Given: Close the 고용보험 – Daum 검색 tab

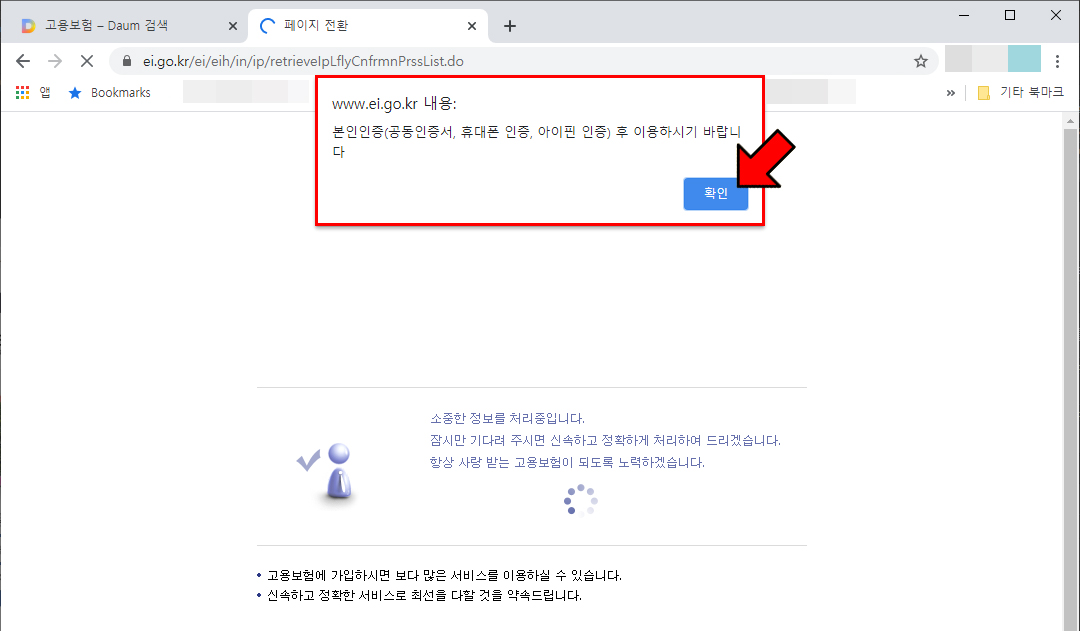Looking at the screenshot, I should [233, 26].
